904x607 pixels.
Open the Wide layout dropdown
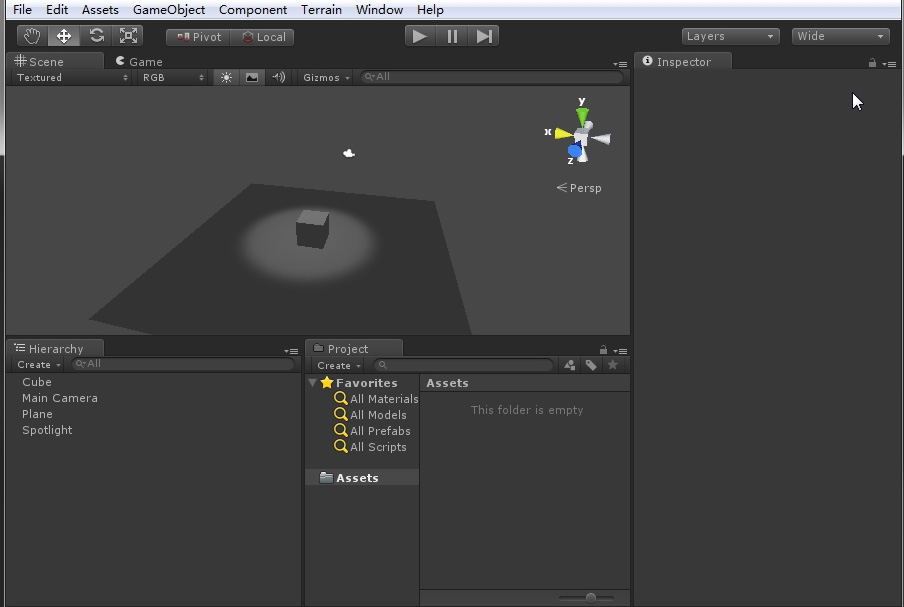(840, 36)
